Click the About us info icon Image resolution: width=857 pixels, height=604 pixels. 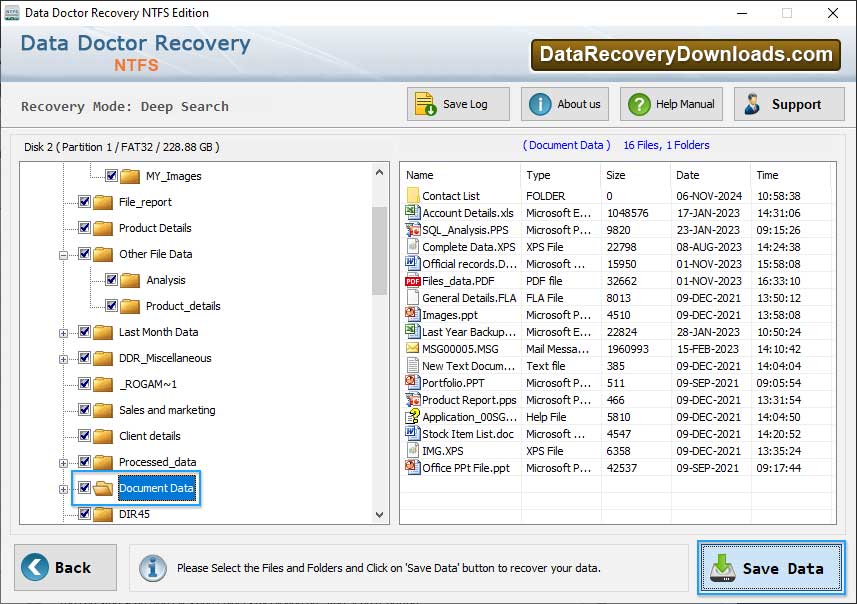point(540,104)
